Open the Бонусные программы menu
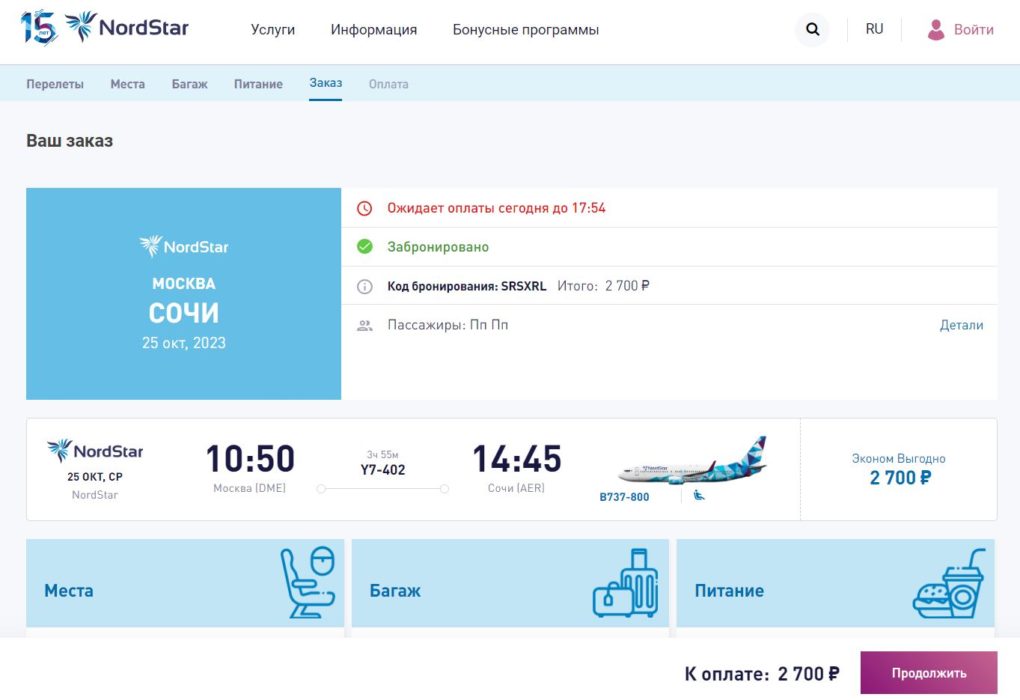Viewport: 1020px width, 700px height. pyautogui.click(x=525, y=30)
